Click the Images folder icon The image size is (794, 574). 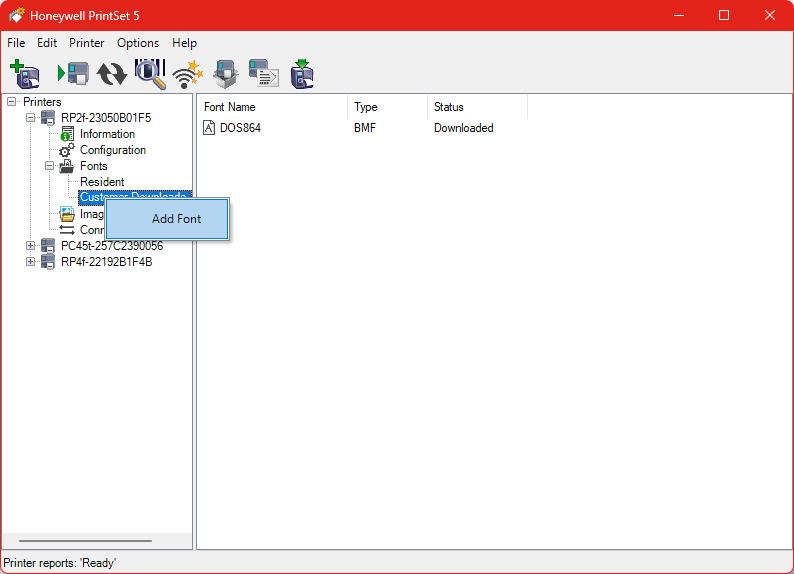[x=67, y=214]
